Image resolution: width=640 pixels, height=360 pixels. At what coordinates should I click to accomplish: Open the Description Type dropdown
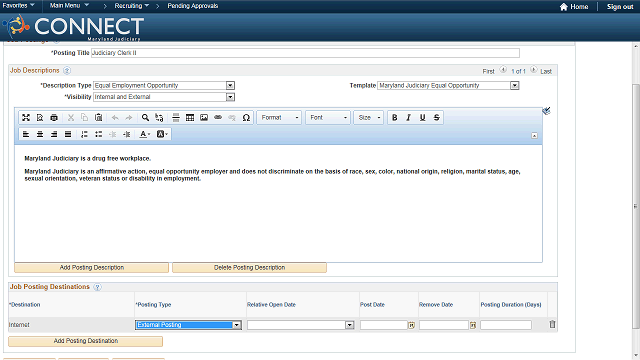[230, 85]
